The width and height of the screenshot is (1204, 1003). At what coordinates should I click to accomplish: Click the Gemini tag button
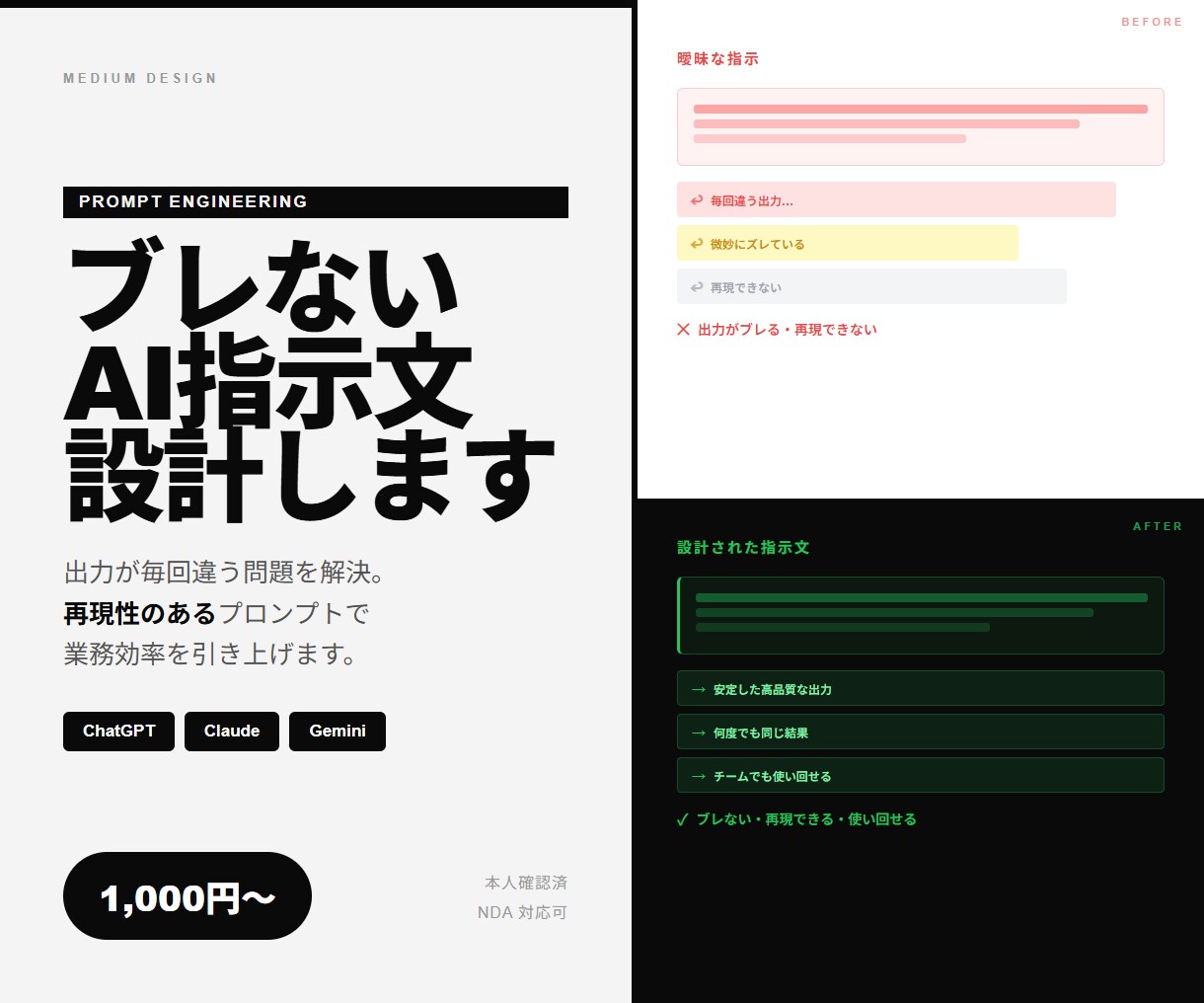coord(338,732)
